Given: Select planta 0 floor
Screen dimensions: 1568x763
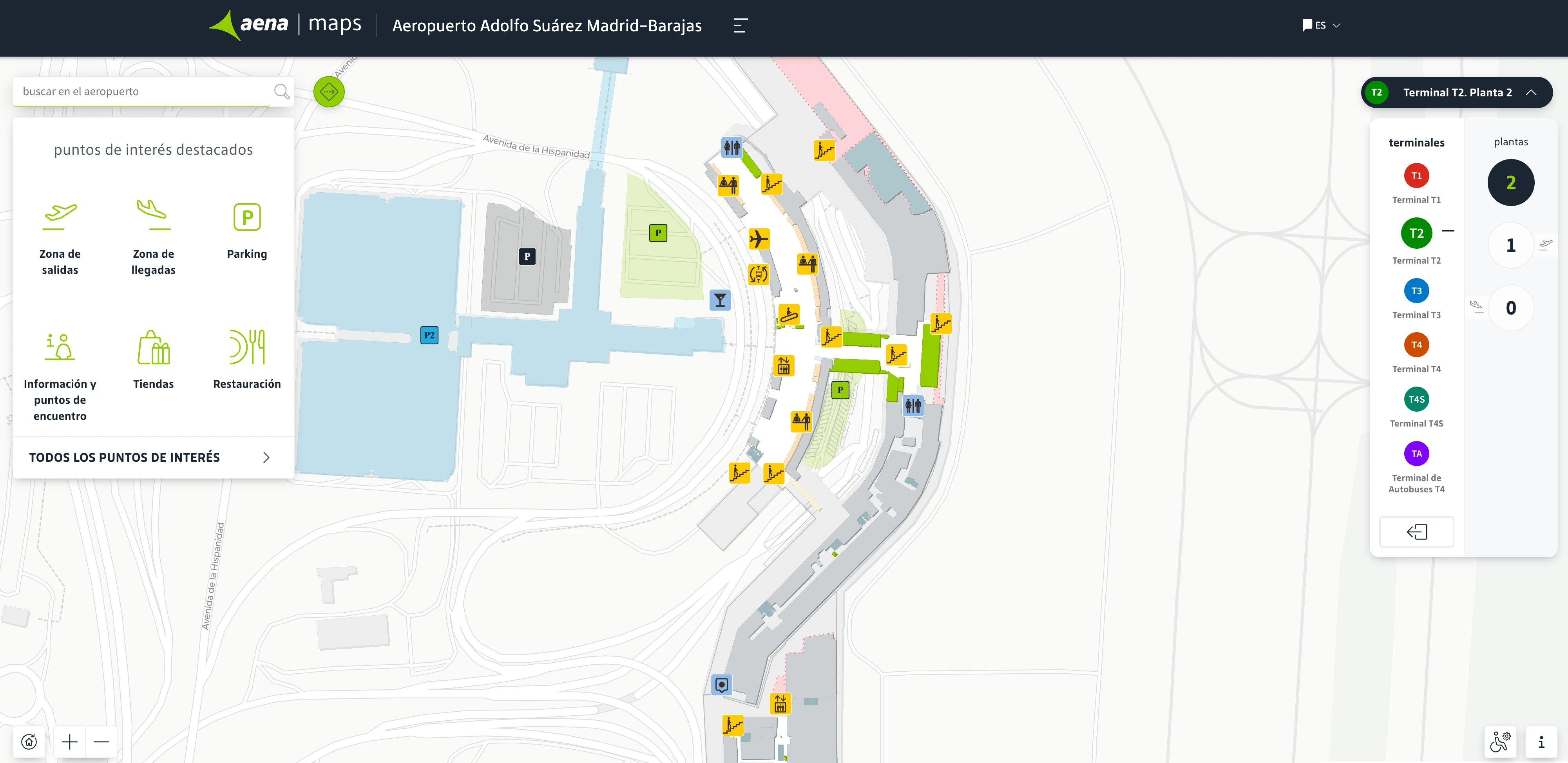Looking at the screenshot, I should click(x=1512, y=307).
